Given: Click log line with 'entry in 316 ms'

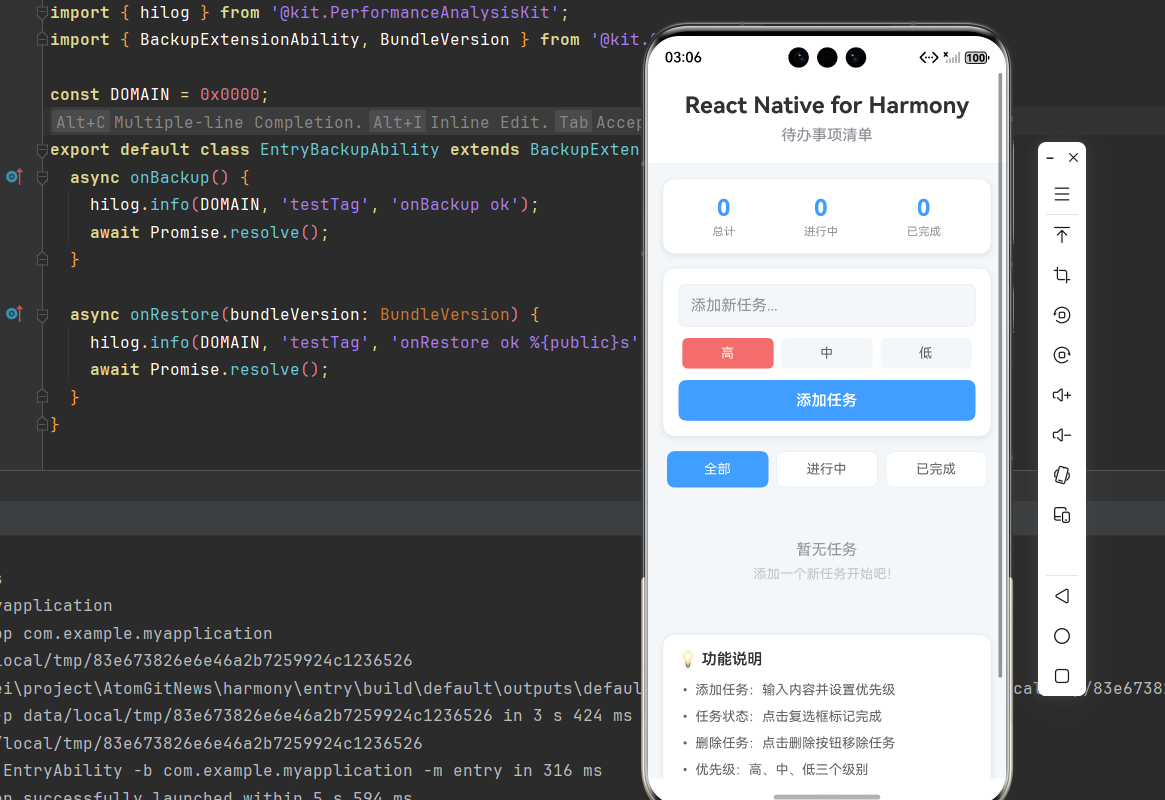Looking at the screenshot, I should [x=301, y=770].
